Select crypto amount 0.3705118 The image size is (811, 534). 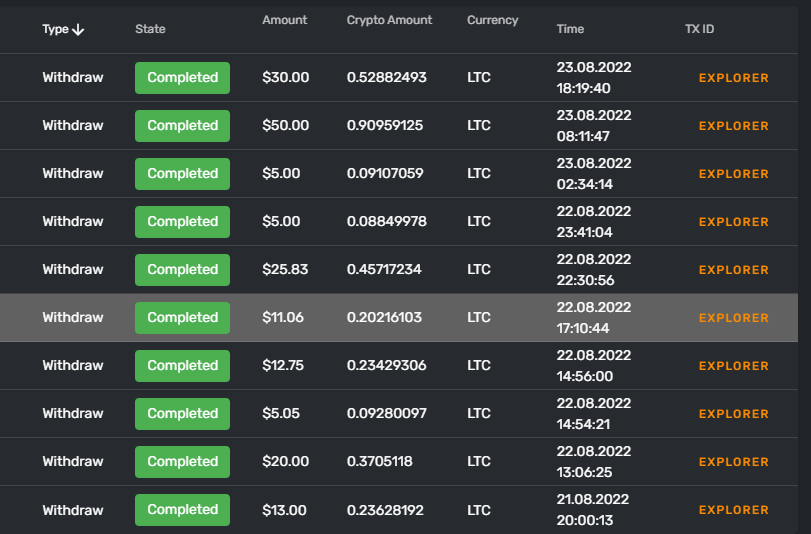pyautogui.click(x=380, y=462)
